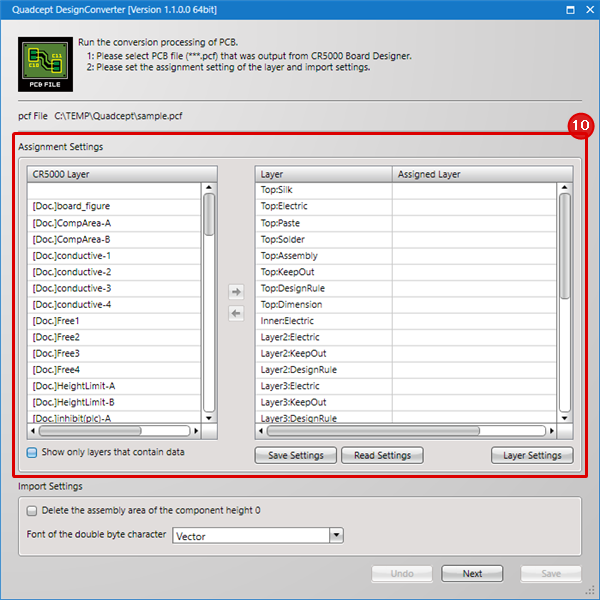Select [Doc.]Free4 layer
The image size is (600, 600).
pos(114,370)
